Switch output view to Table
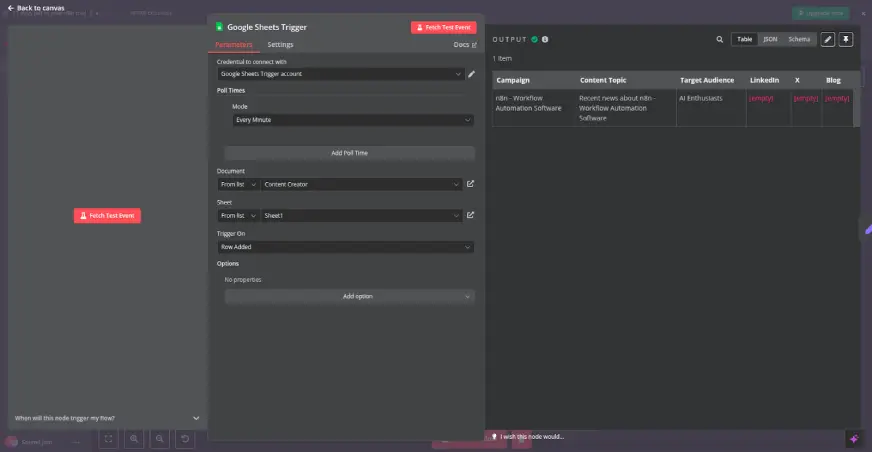Image resolution: width=872 pixels, height=452 pixels. pyautogui.click(x=745, y=40)
